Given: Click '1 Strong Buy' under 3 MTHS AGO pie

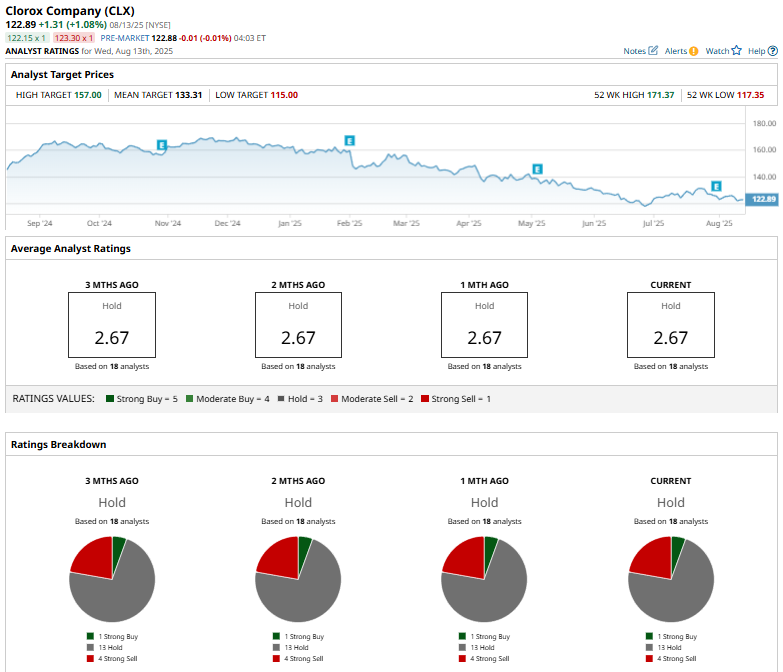Looking at the screenshot, I should pyautogui.click(x=118, y=637).
